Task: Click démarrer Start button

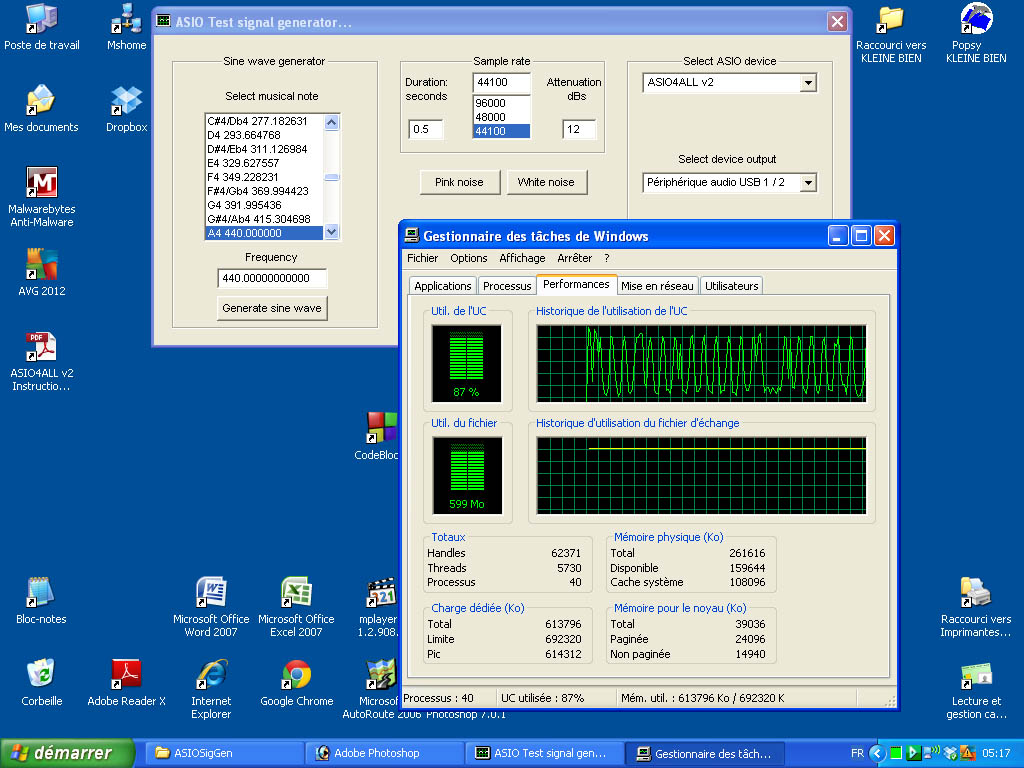Action: pyautogui.click(x=67, y=753)
